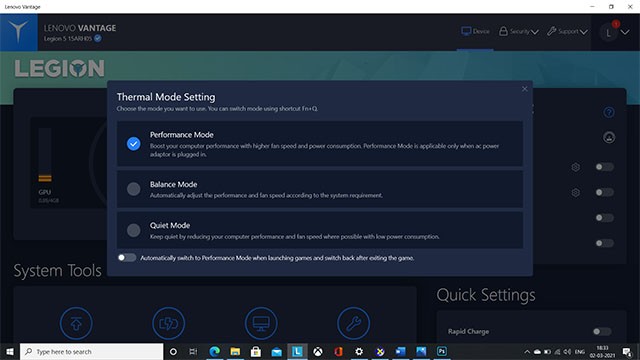This screenshot has width=640, height=360.
Task: Open Xbox app from taskbar
Action: click(318, 351)
